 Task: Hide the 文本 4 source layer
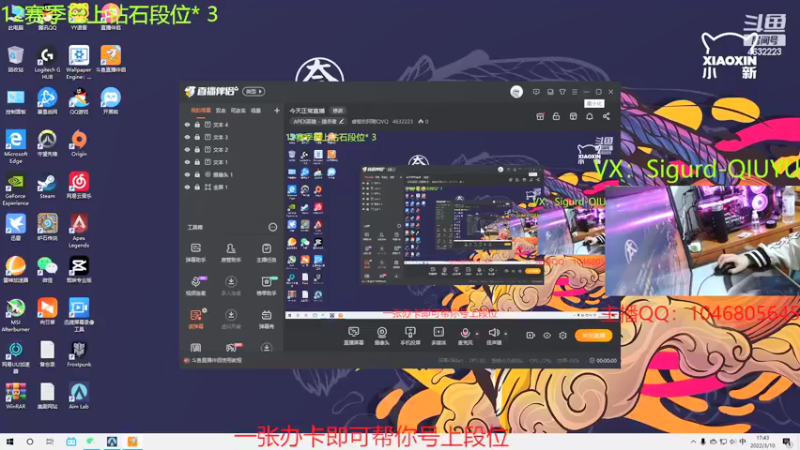187,124
